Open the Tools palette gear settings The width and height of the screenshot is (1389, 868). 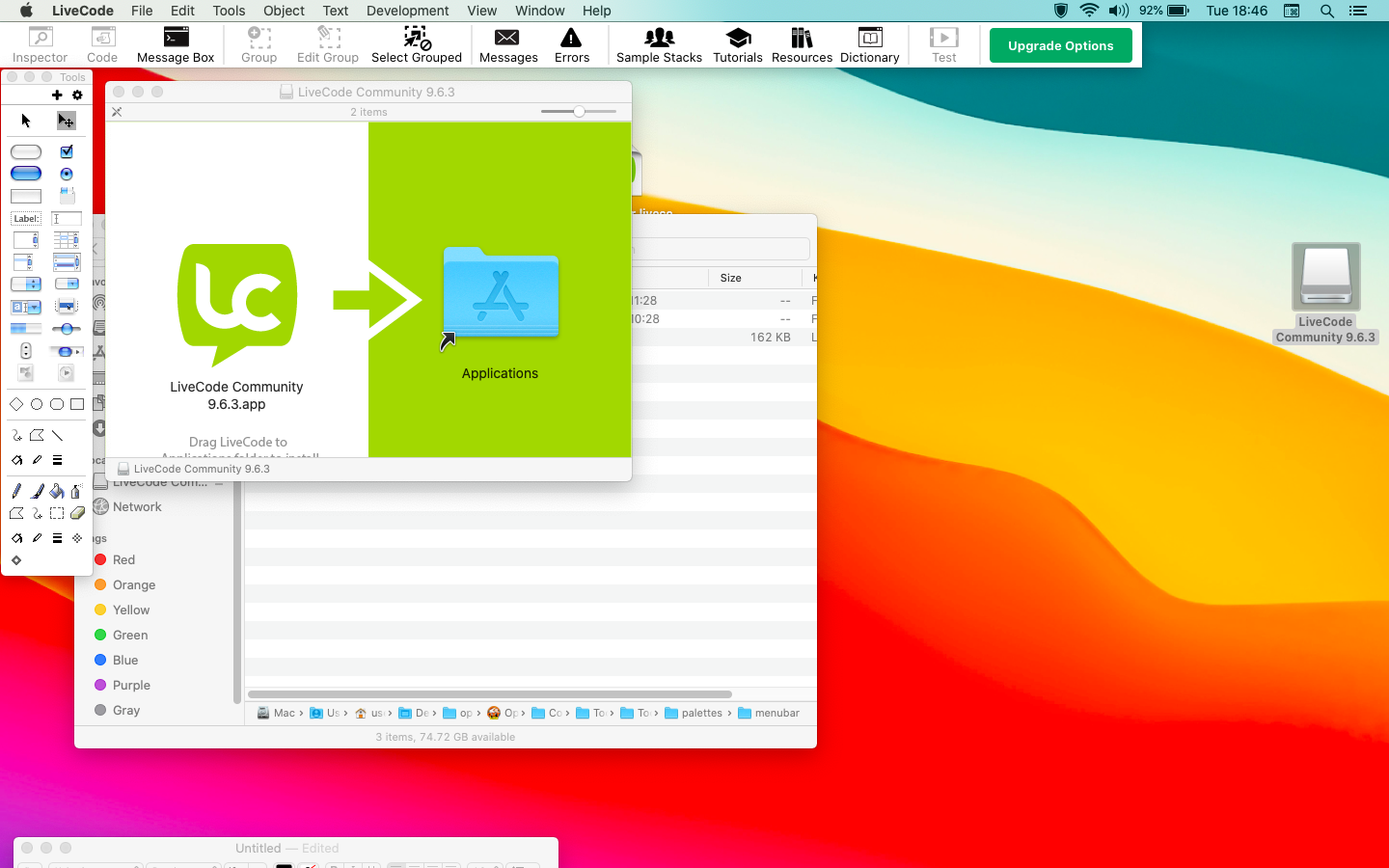[x=77, y=95]
